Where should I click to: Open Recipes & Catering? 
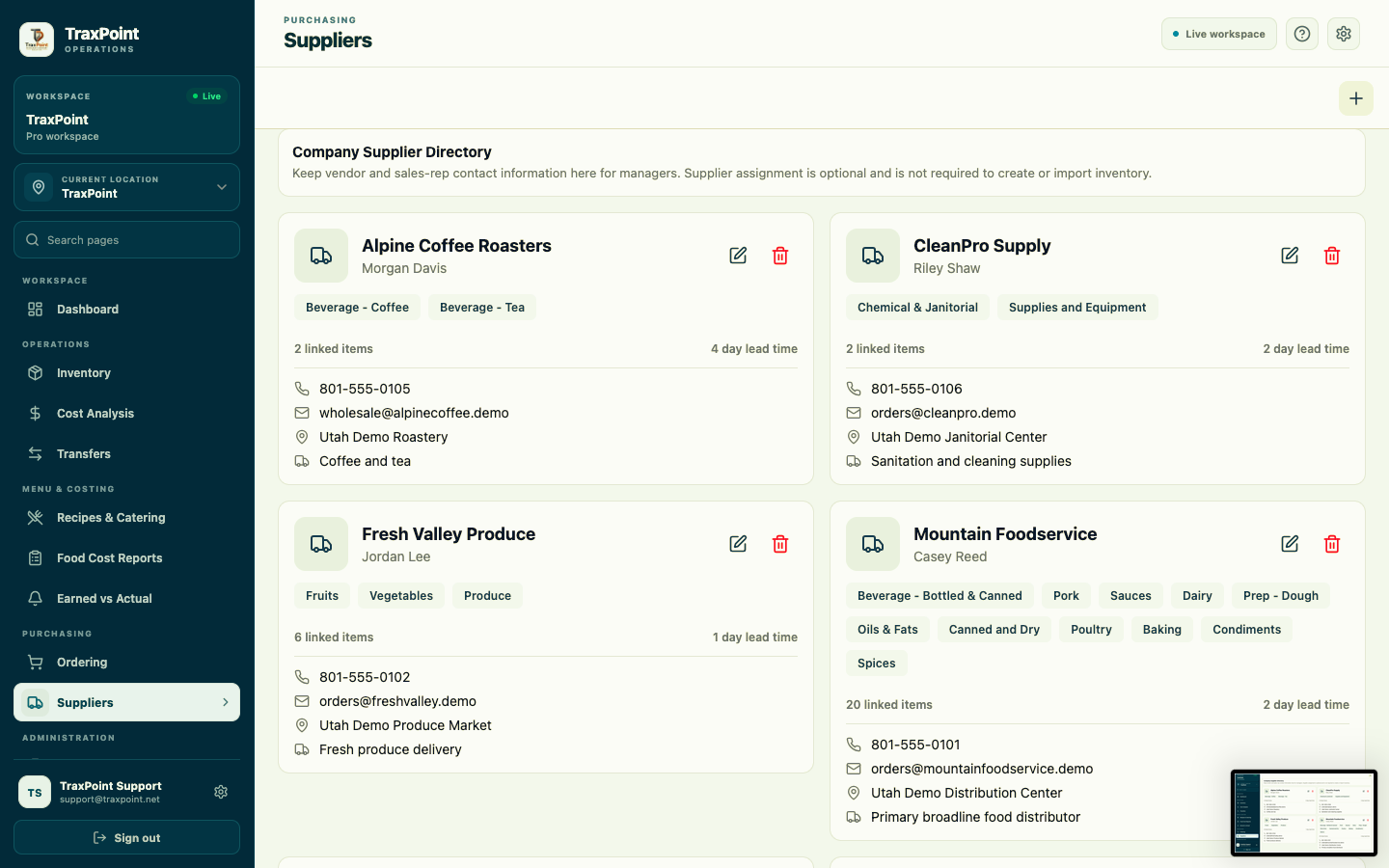pyautogui.click(x=126, y=518)
